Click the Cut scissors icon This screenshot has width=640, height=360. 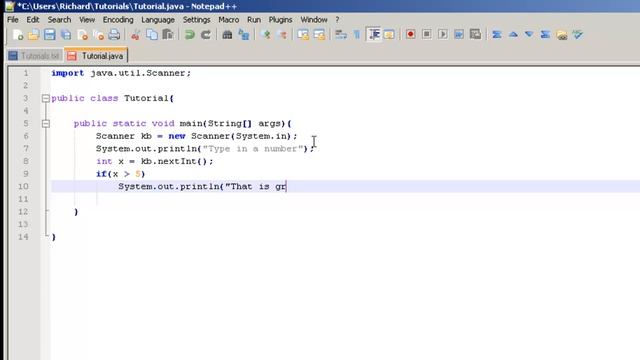(x=135, y=35)
